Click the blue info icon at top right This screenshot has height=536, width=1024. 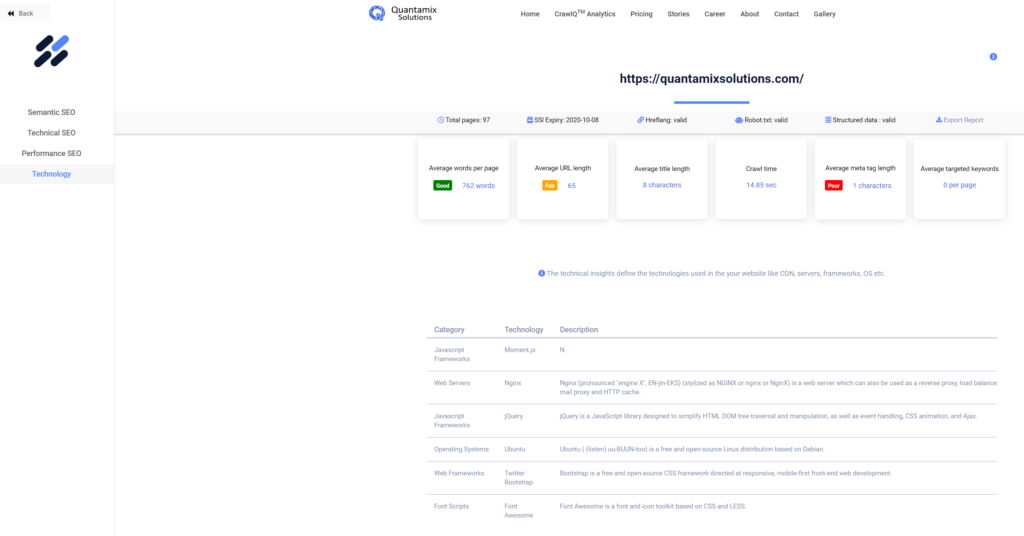click(x=993, y=57)
